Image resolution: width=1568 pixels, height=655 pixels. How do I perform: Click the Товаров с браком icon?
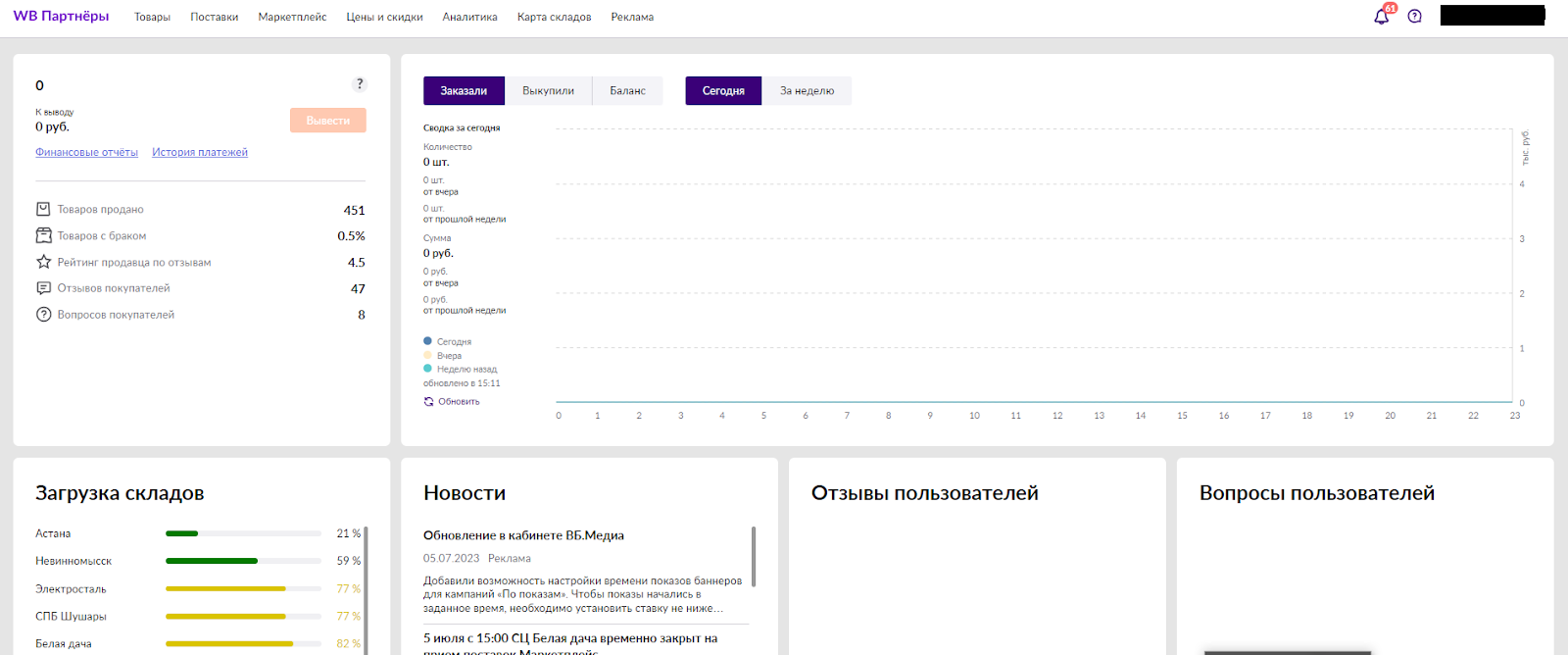coord(43,235)
